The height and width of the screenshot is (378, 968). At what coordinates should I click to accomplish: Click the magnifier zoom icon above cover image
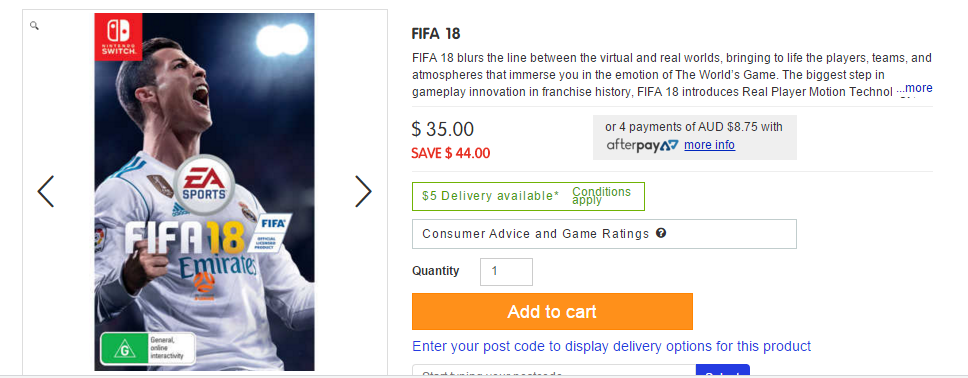point(35,26)
